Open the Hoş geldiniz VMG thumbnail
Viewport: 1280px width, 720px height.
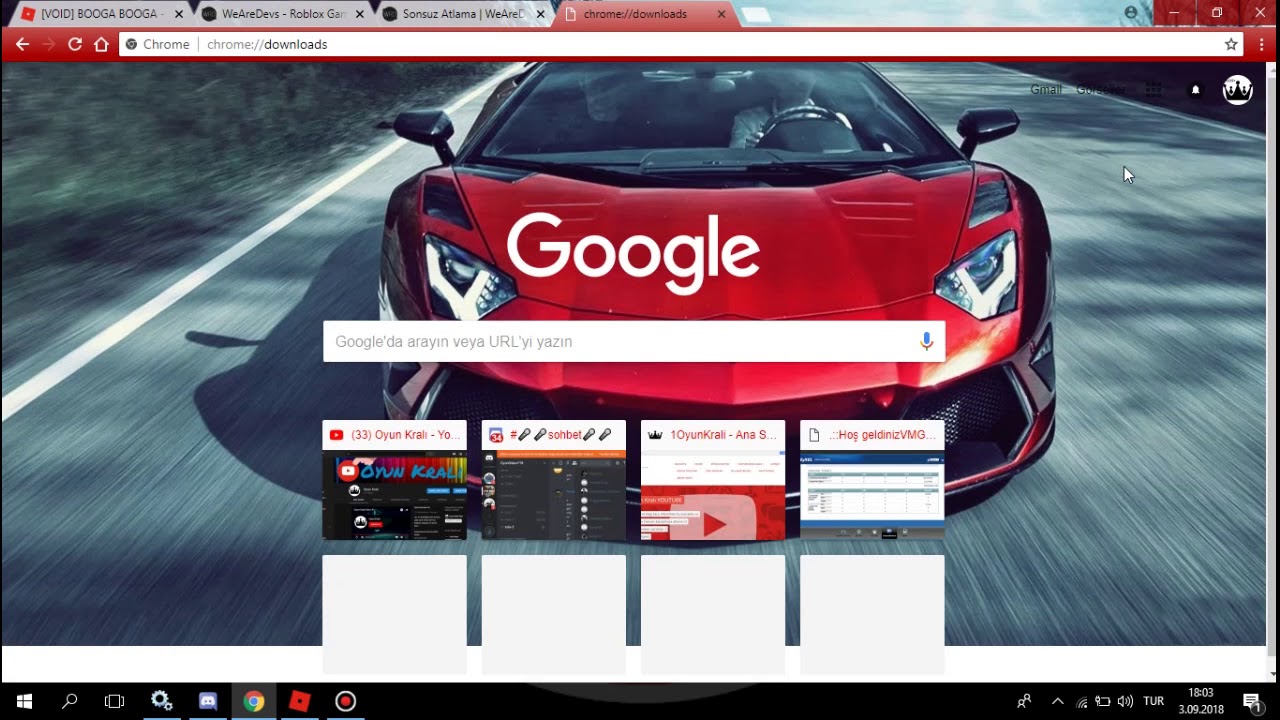pyautogui.click(x=872, y=480)
